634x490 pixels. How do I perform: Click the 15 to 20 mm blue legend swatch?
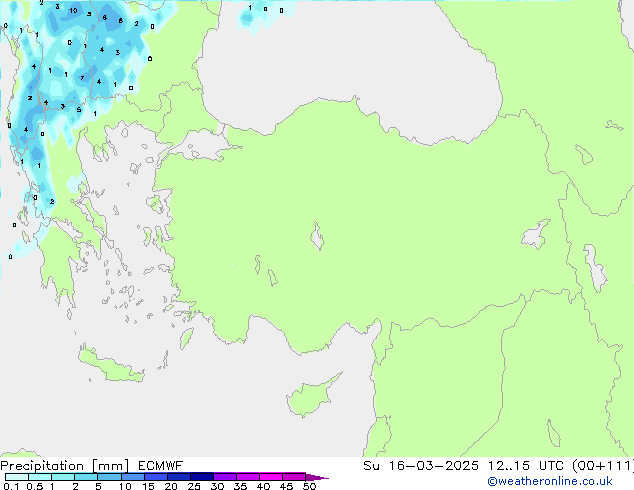156,477
